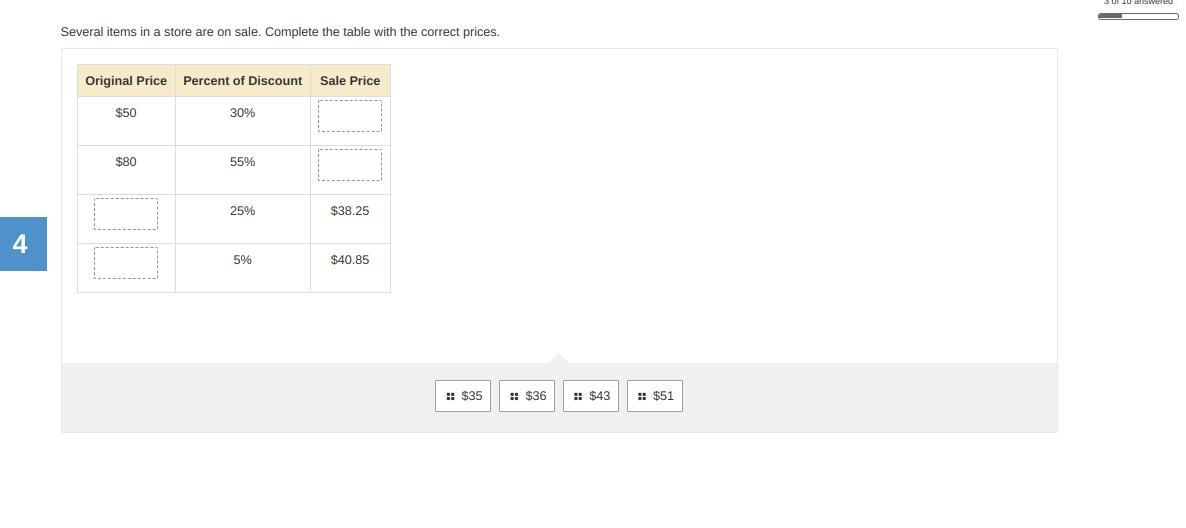1186x528 pixels.
Task: Click the 'answered' count text above progress bar
Action: [1138, 3]
